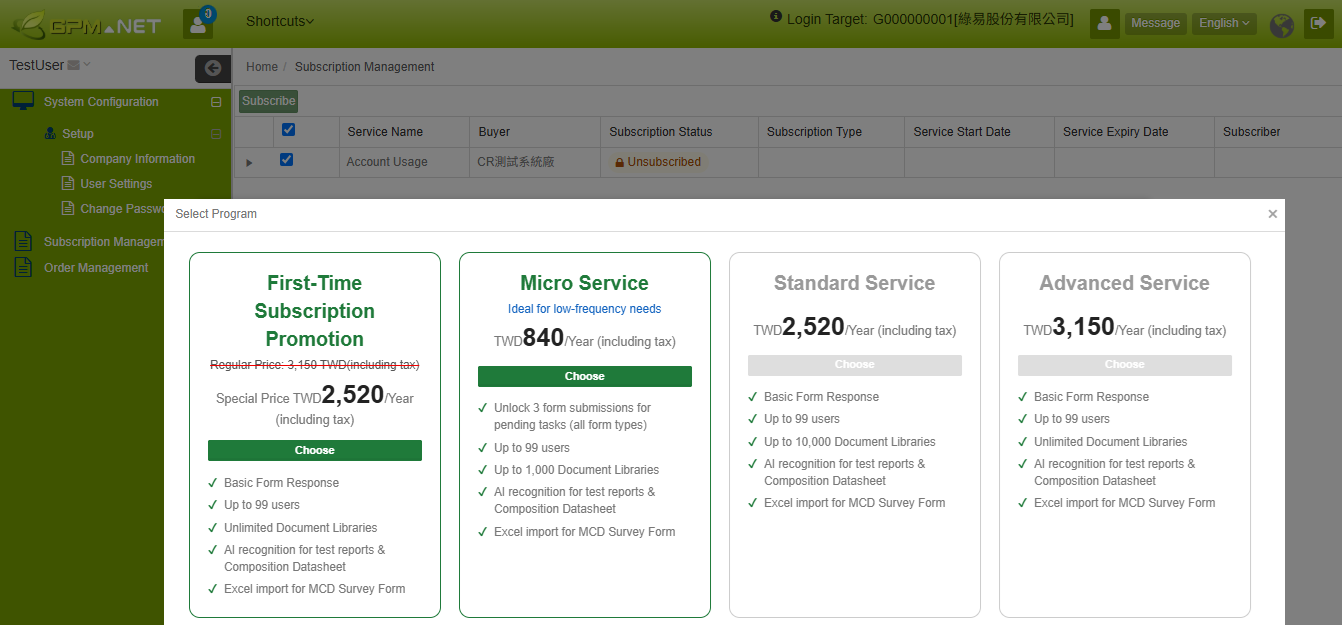Viewport: 1342px width, 625px height.
Task: Go to Home breadcrumb
Action: 262,67
